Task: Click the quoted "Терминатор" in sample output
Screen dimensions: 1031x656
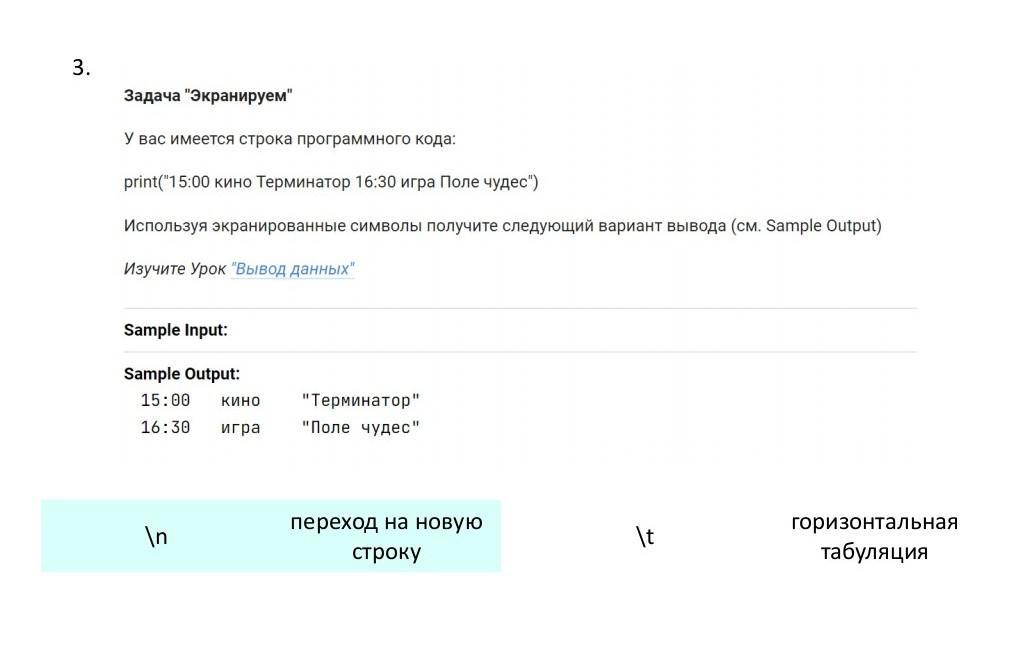Action: point(361,401)
